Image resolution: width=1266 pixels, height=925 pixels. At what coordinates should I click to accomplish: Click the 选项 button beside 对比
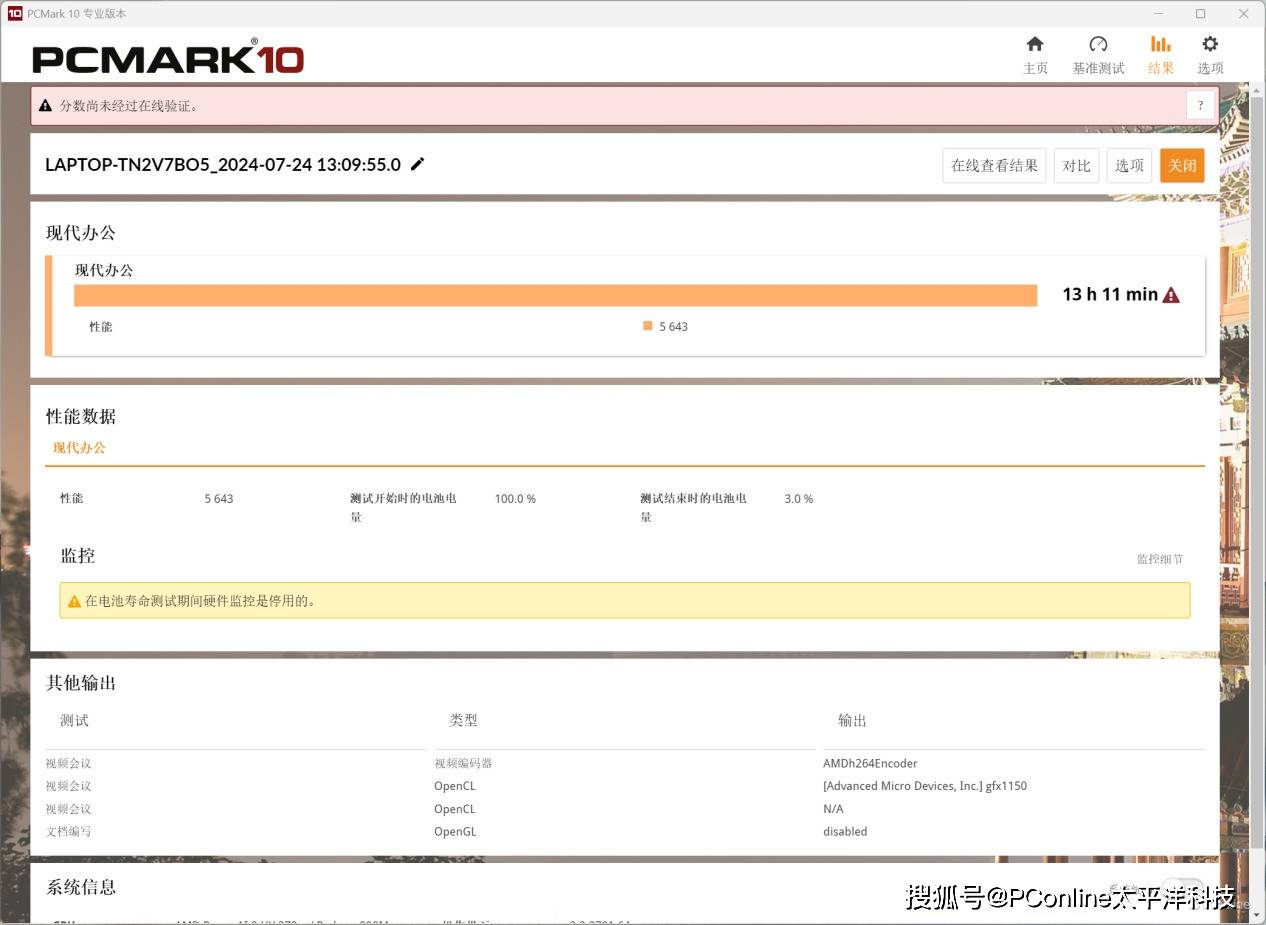tap(1129, 166)
